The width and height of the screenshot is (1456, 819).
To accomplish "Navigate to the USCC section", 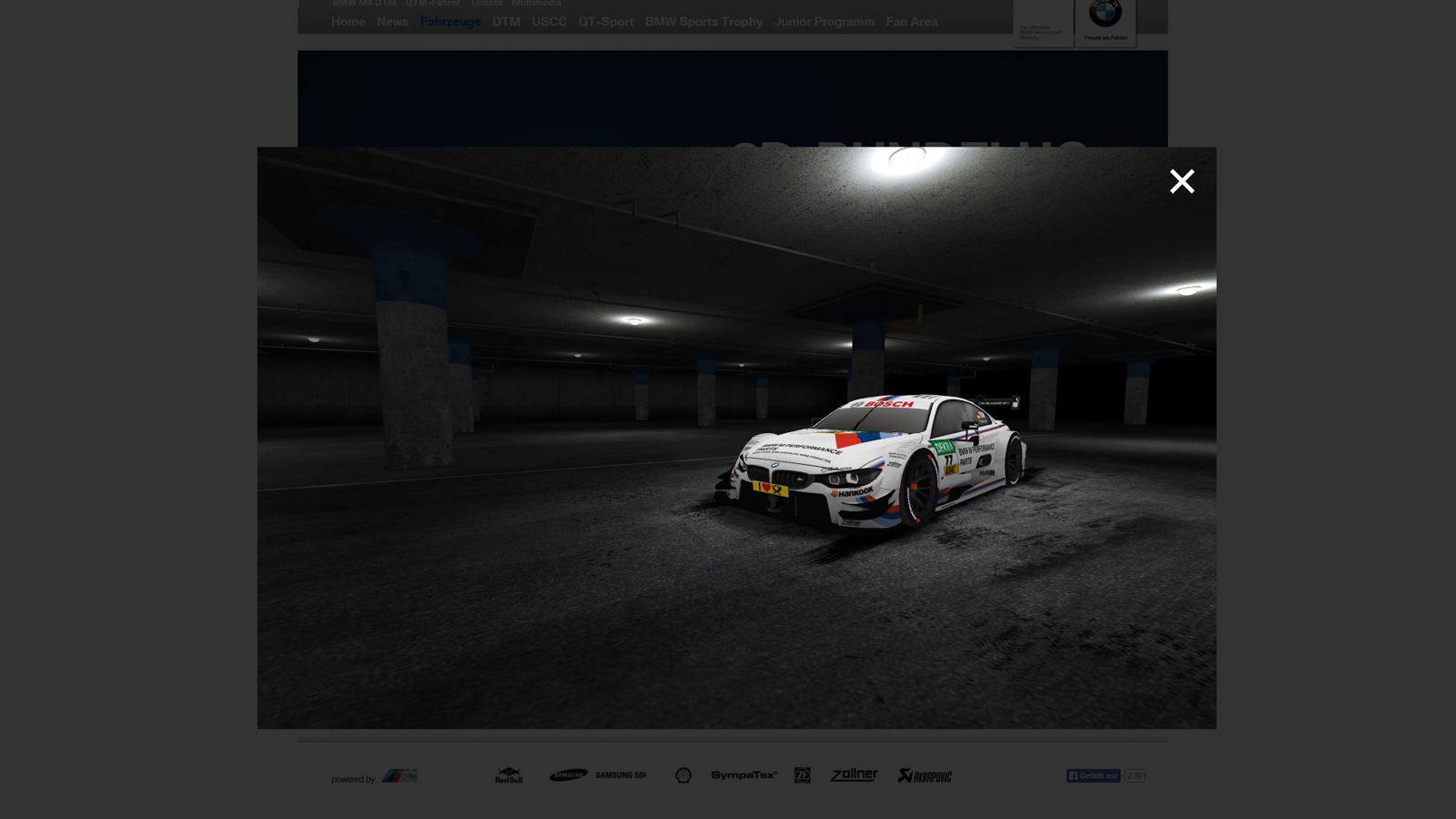I will coord(550,22).
